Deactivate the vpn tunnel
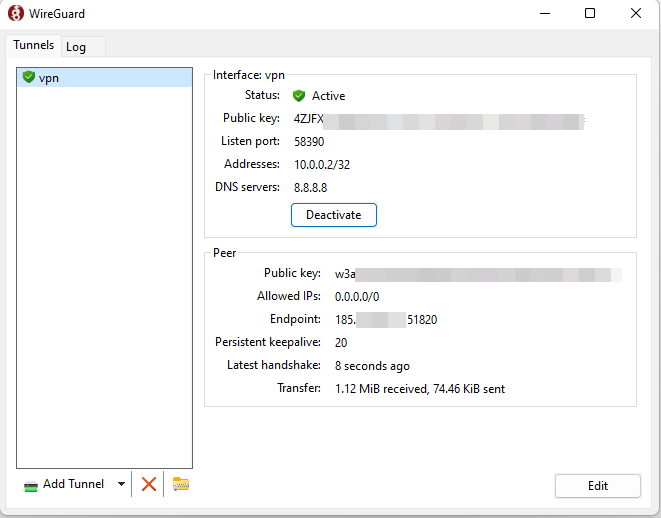This screenshot has height=518, width=661. (333, 215)
